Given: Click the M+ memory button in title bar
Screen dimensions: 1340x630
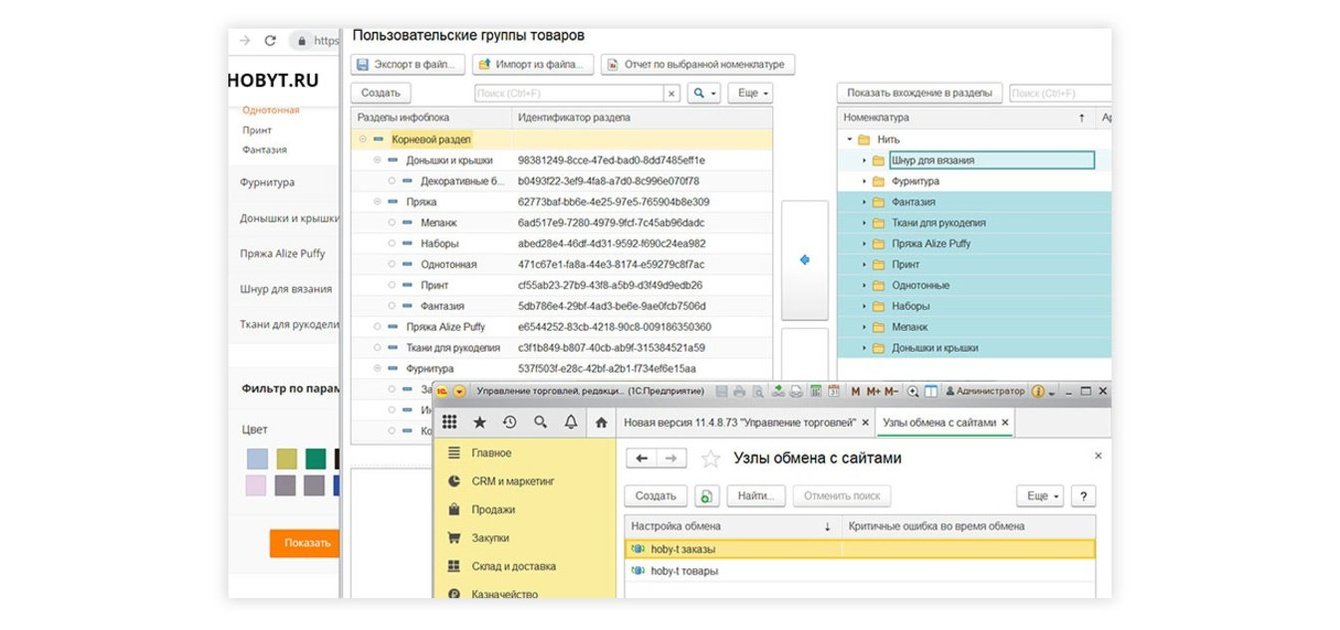Looking at the screenshot, I should (x=874, y=391).
